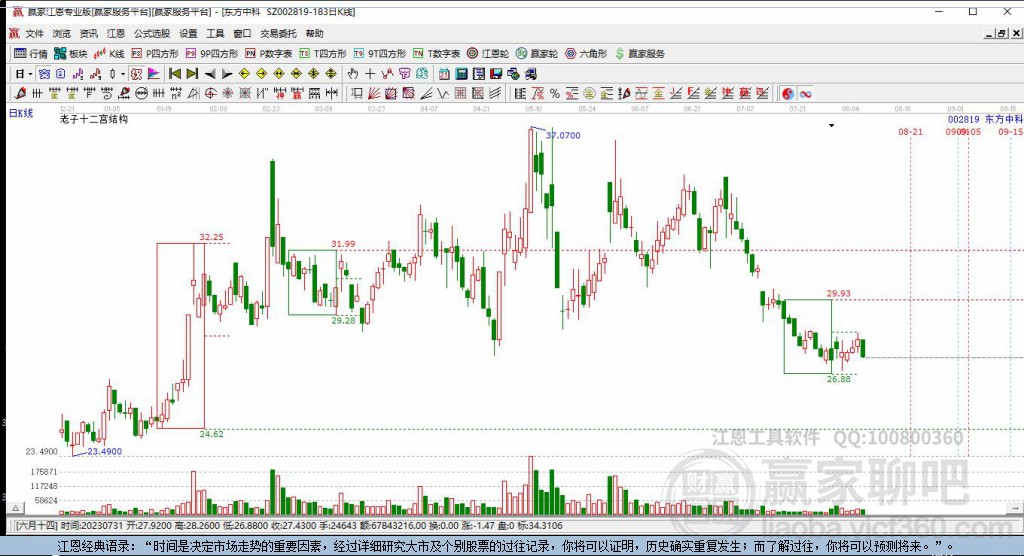Restore the inner chart window
The image size is (1024, 556).
pos(1001,33)
